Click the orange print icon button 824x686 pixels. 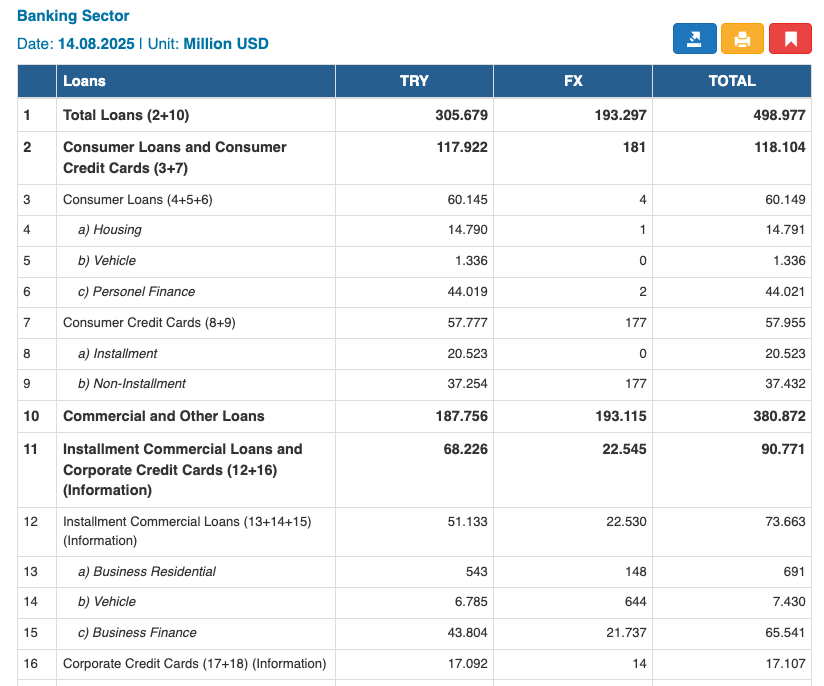[x=742, y=39]
